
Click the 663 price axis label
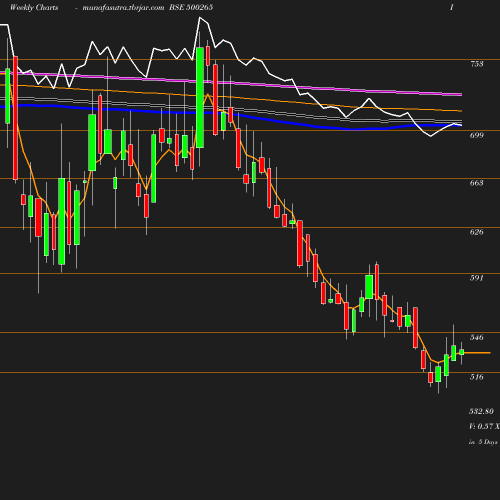click(477, 183)
